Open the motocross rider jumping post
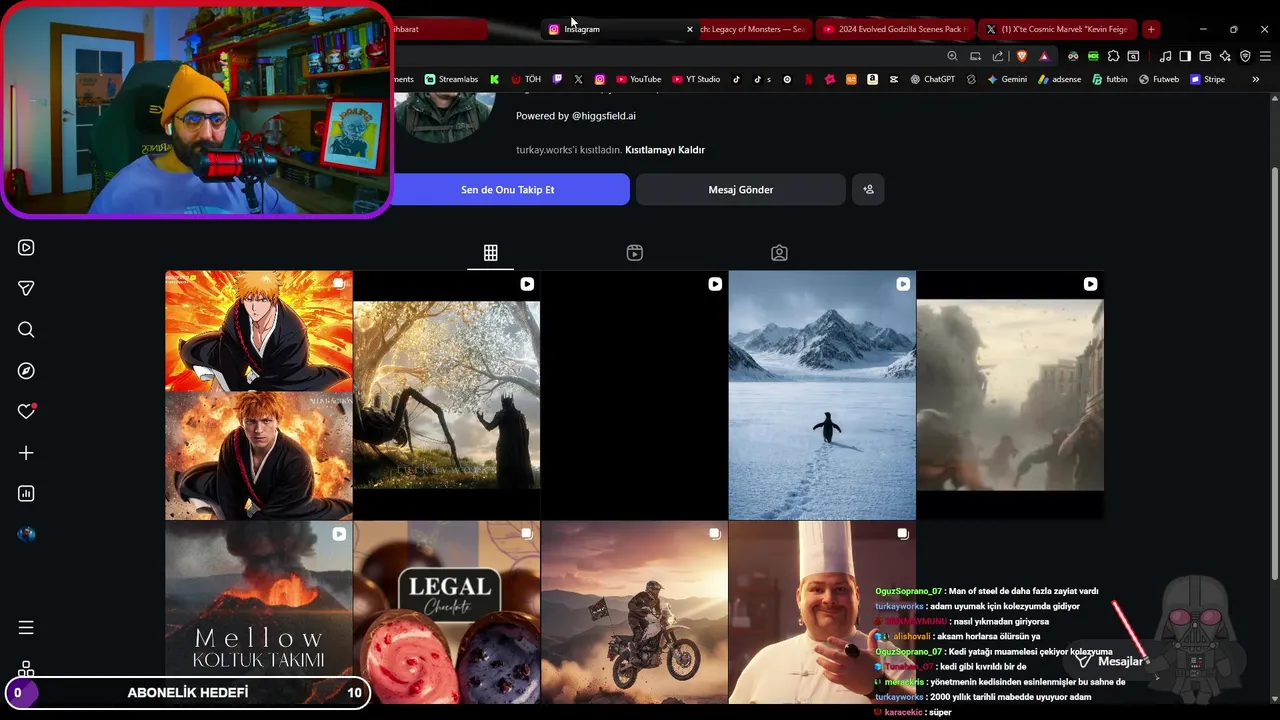This screenshot has height=720, width=1280. 634,613
